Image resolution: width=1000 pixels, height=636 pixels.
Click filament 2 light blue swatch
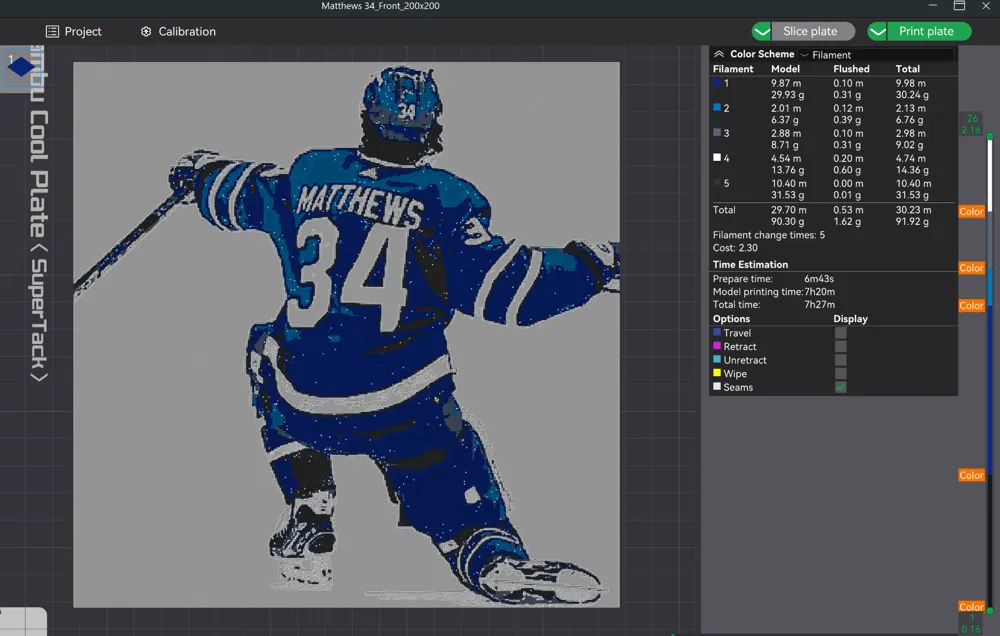tap(717, 108)
